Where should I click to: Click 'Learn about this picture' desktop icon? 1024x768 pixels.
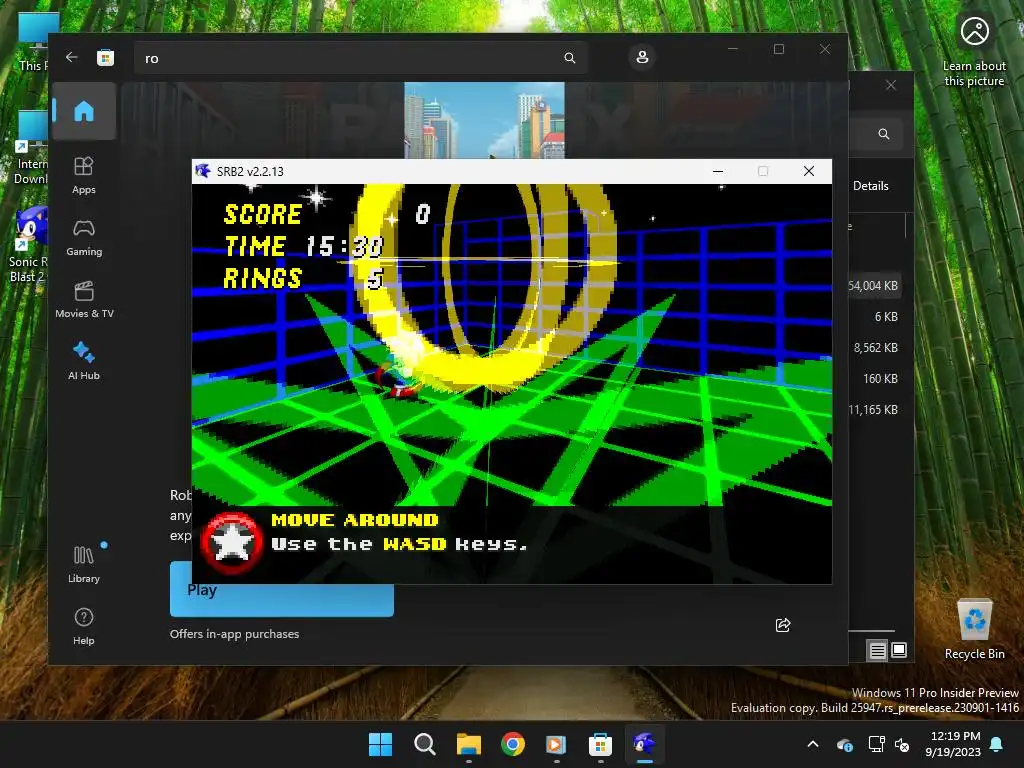pyautogui.click(x=974, y=51)
